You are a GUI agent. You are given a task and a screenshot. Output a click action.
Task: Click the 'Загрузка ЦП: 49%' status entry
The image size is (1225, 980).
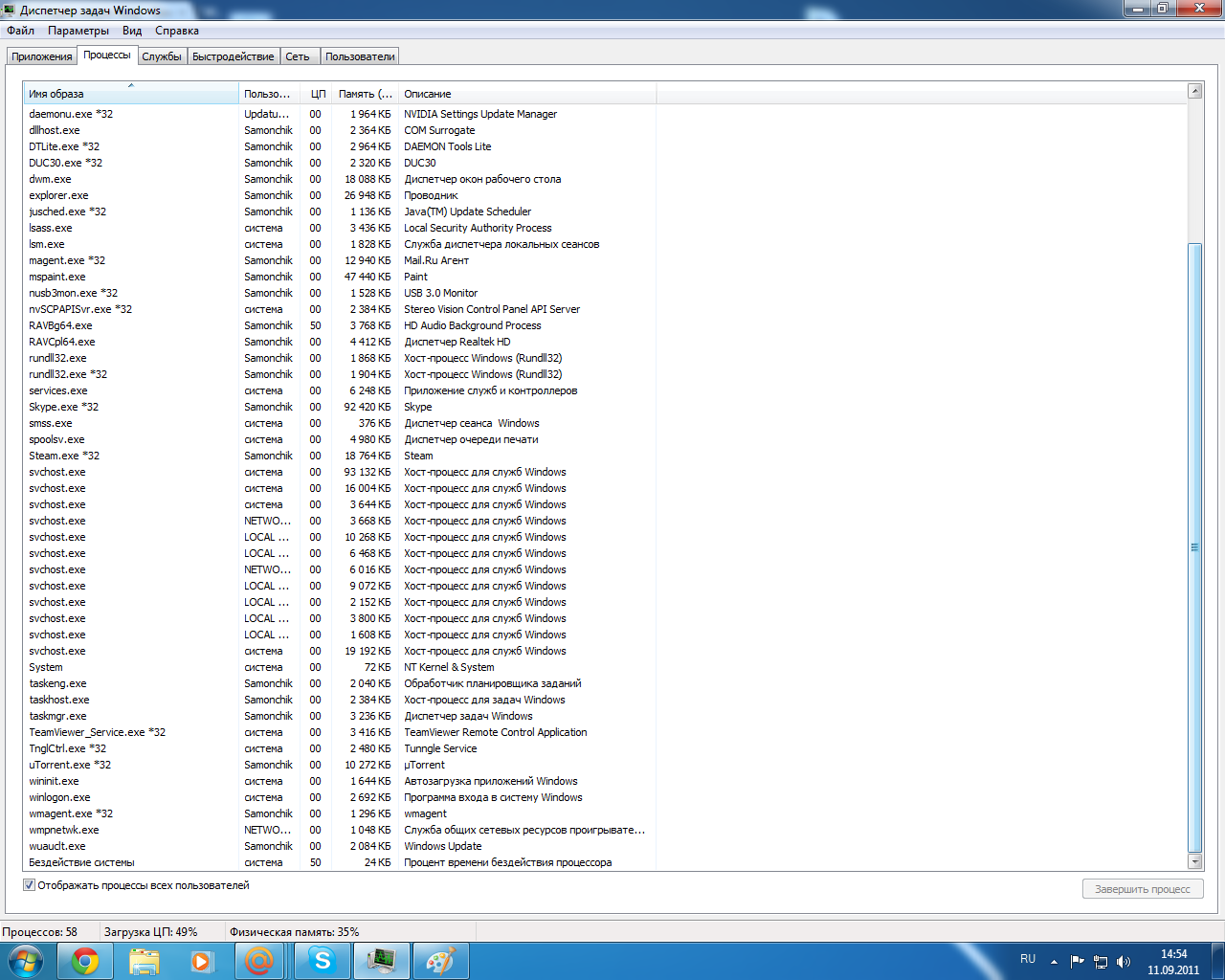coord(151,931)
